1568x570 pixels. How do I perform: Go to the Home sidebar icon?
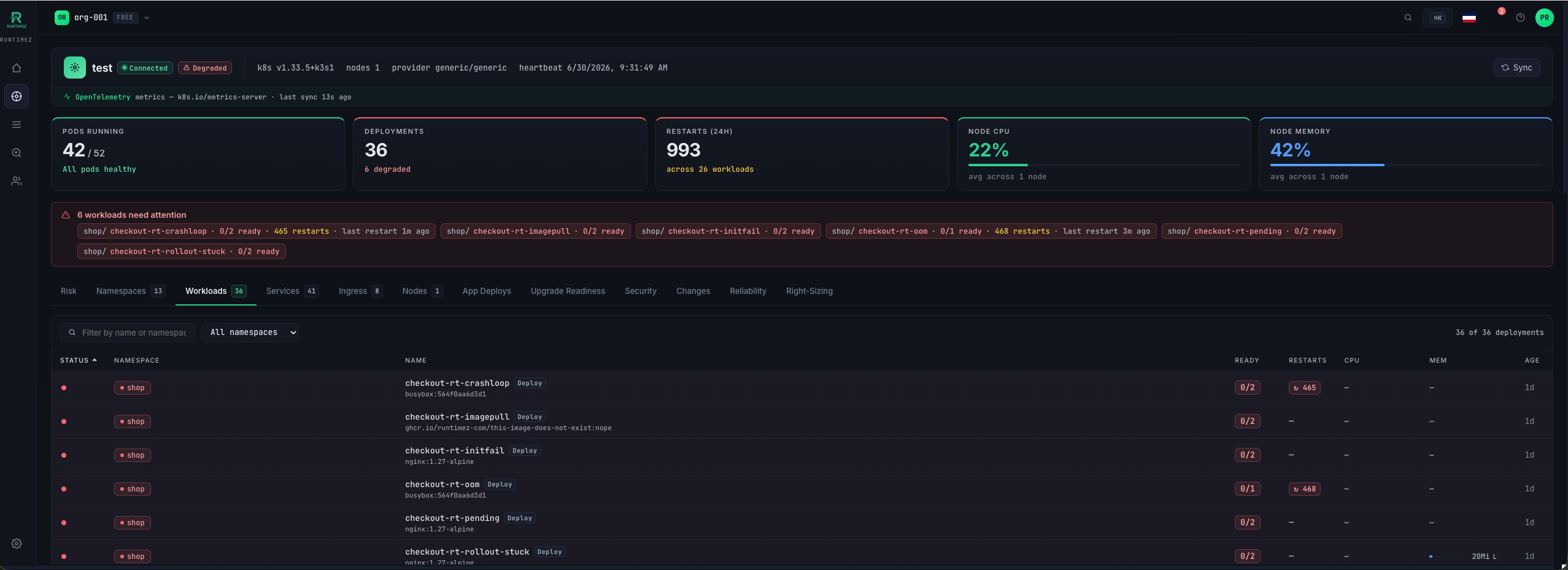(x=17, y=68)
